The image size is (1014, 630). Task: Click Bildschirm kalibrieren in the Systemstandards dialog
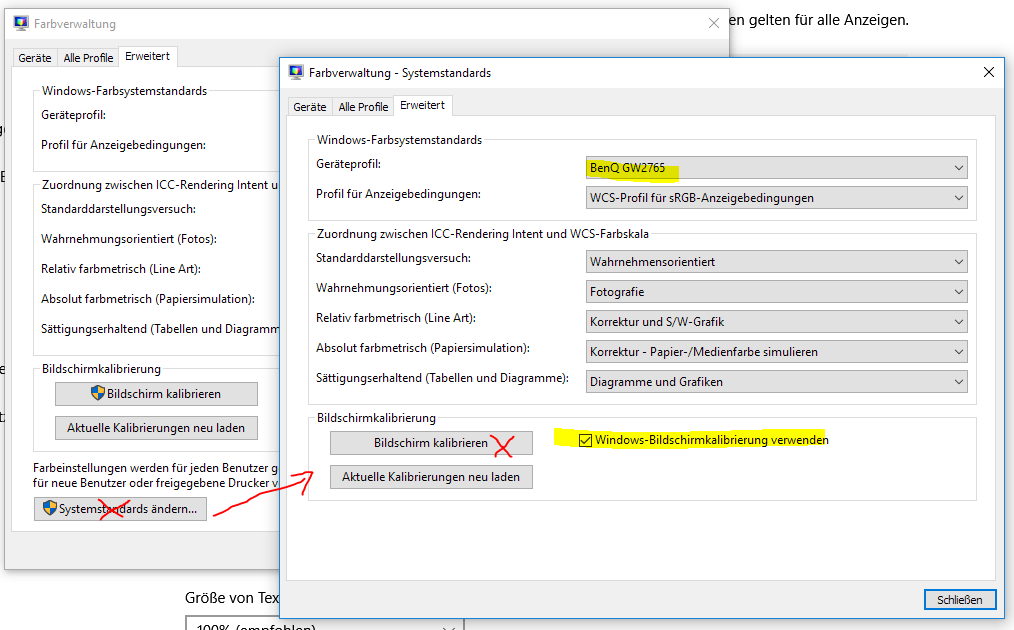click(x=431, y=443)
